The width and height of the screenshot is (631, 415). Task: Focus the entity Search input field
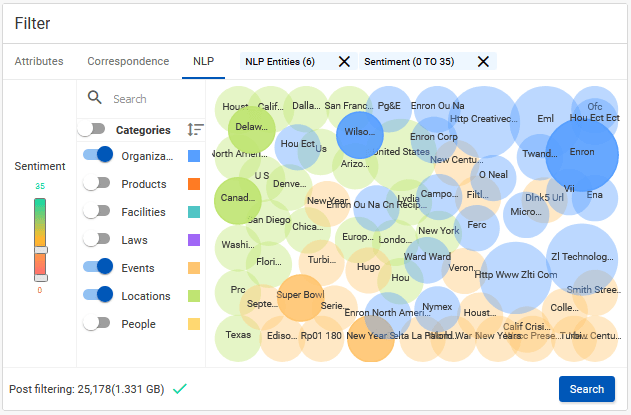click(157, 99)
